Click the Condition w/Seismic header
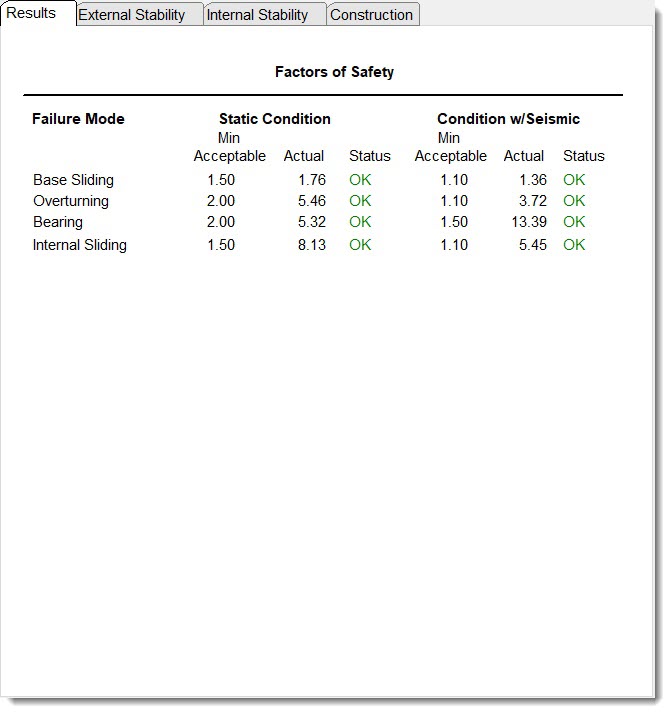This screenshot has width=670, height=713. pyautogui.click(x=508, y=119)
